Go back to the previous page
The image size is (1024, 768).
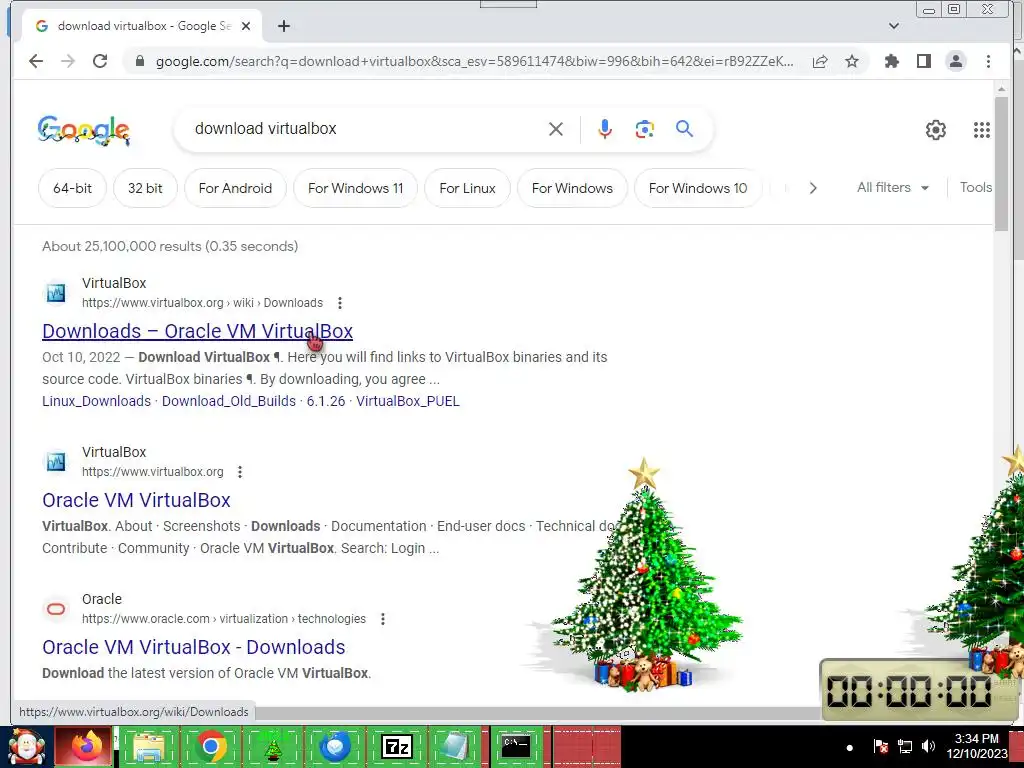pyautogui.click(x=36, y=61)
